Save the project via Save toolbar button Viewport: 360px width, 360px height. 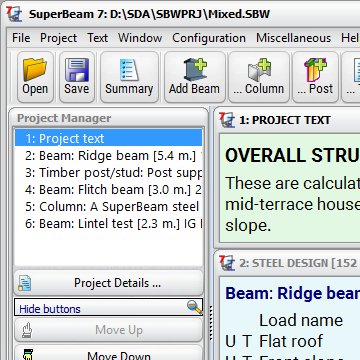pos(77,77)
